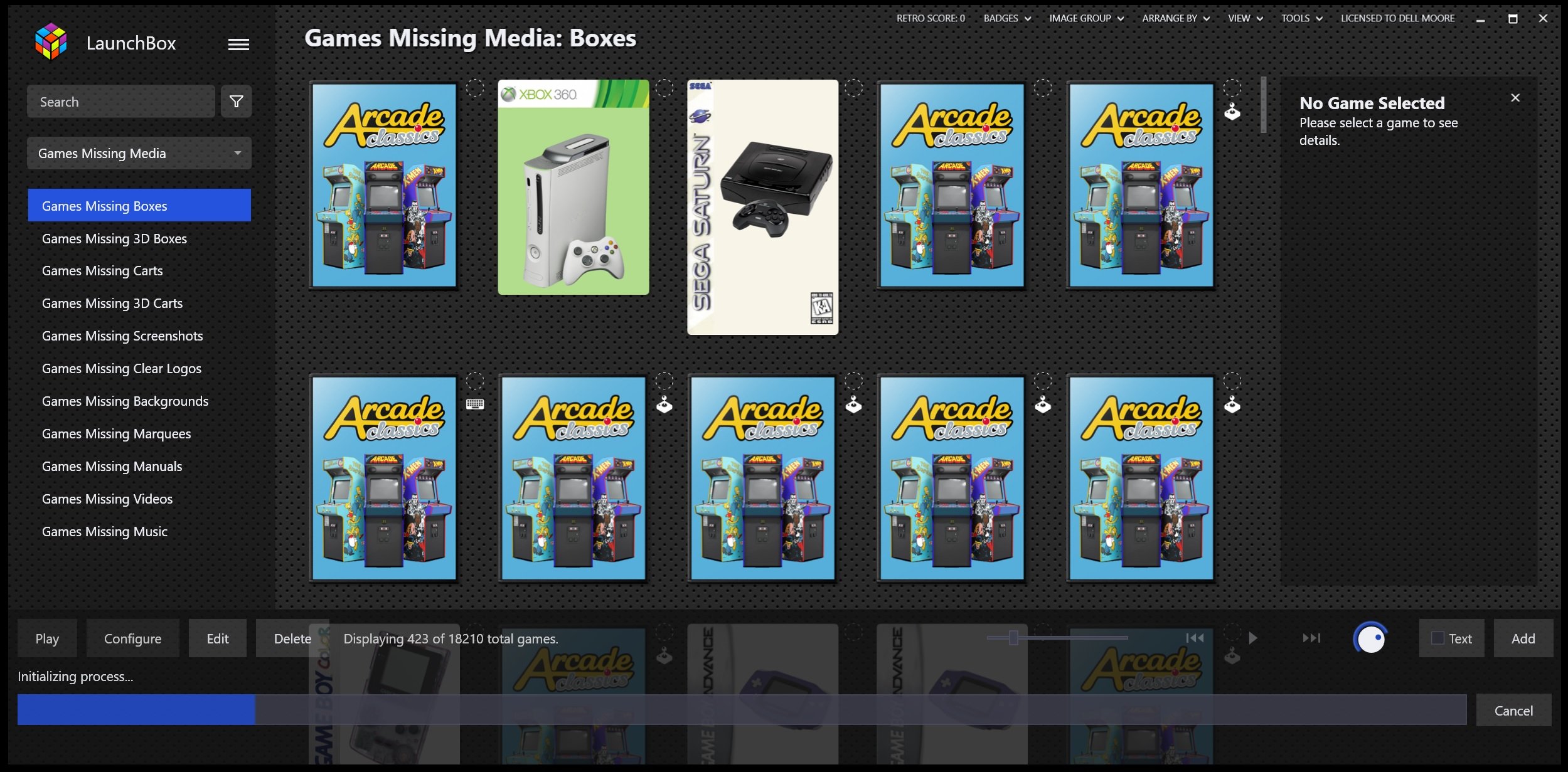Toggle selection circle beside Xbox 360 box
The image size is (1568, 772).
click(664, 88)
